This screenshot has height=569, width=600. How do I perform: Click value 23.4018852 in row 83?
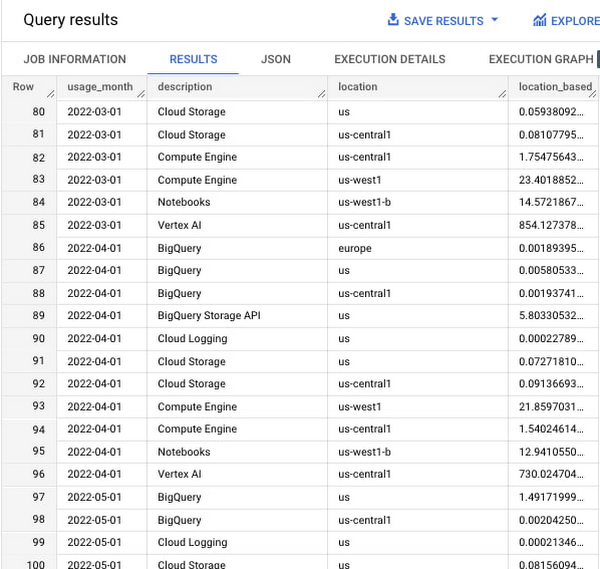pos(551,180)
